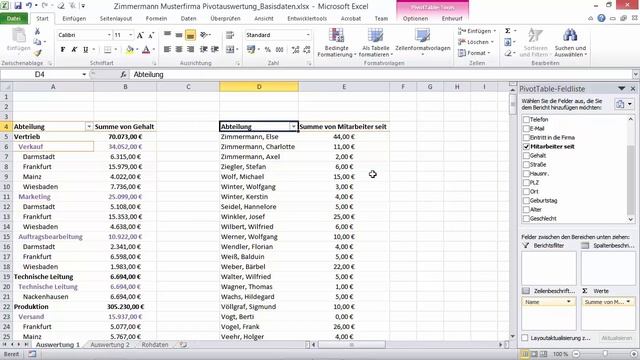Open the Name field dropdown in Zeilenbeschriftungen
This screenshot has width=640, height=360.
coord(569,302)
